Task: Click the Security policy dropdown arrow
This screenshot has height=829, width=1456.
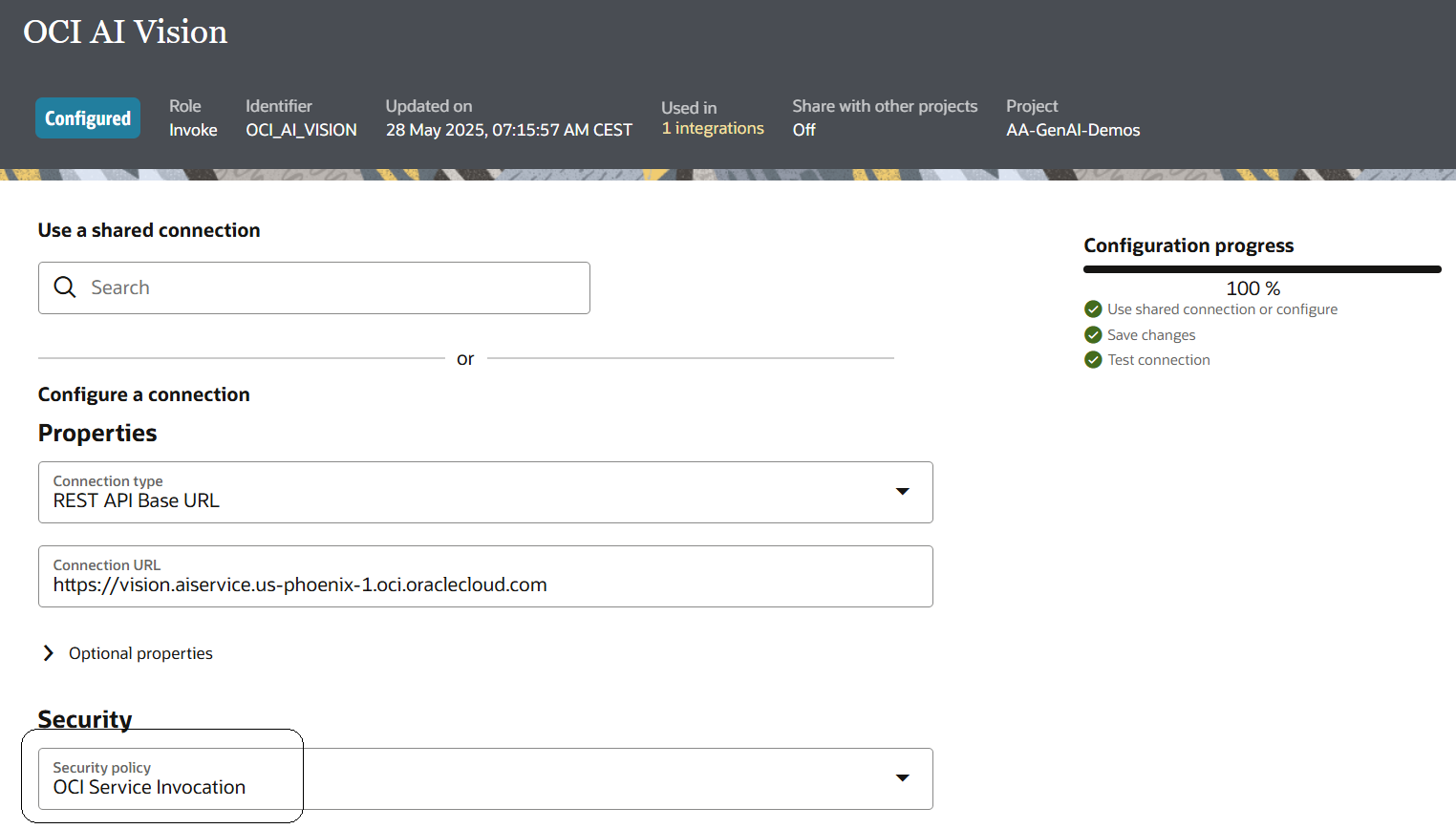Action: pyautogui.click(x=902, y=777)
